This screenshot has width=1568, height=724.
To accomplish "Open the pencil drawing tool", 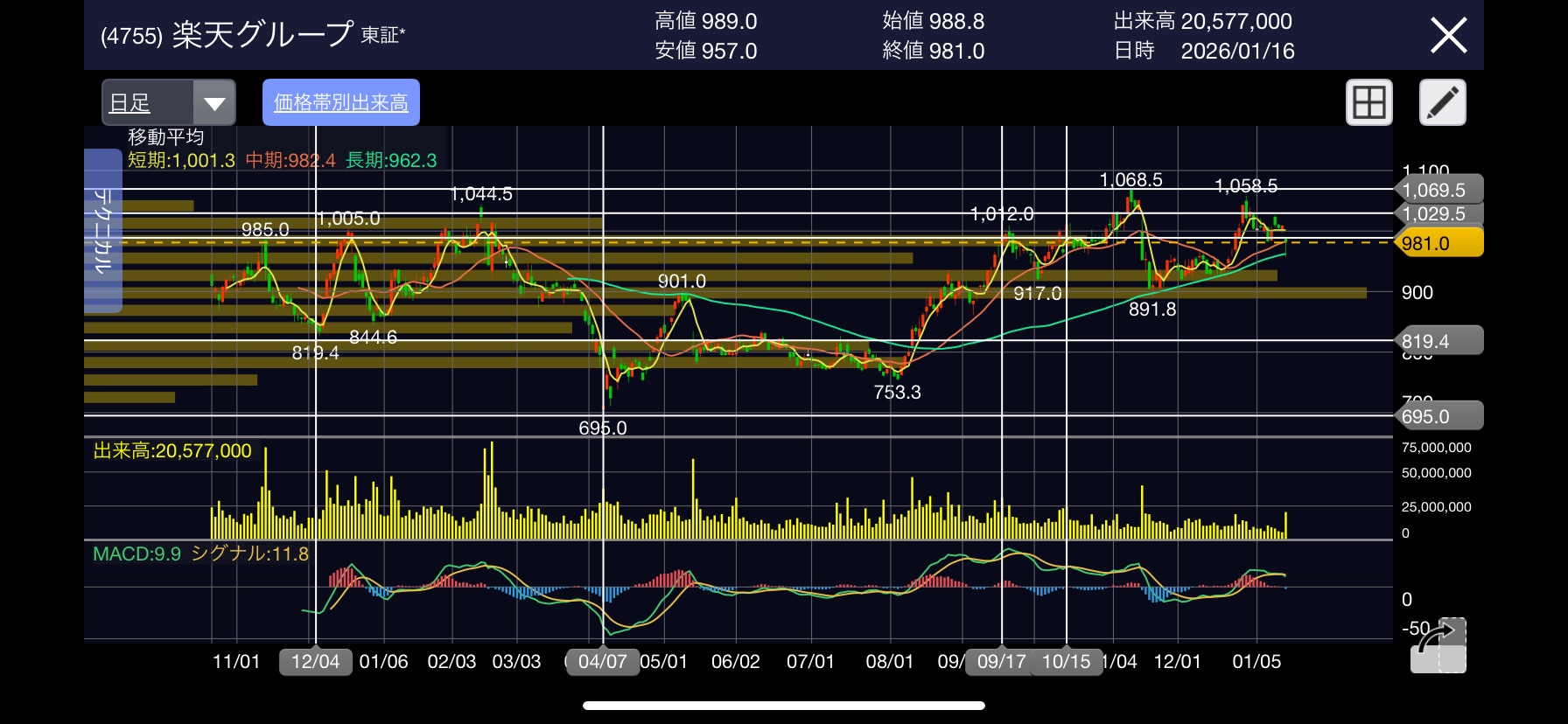I will pos(1442,102).
